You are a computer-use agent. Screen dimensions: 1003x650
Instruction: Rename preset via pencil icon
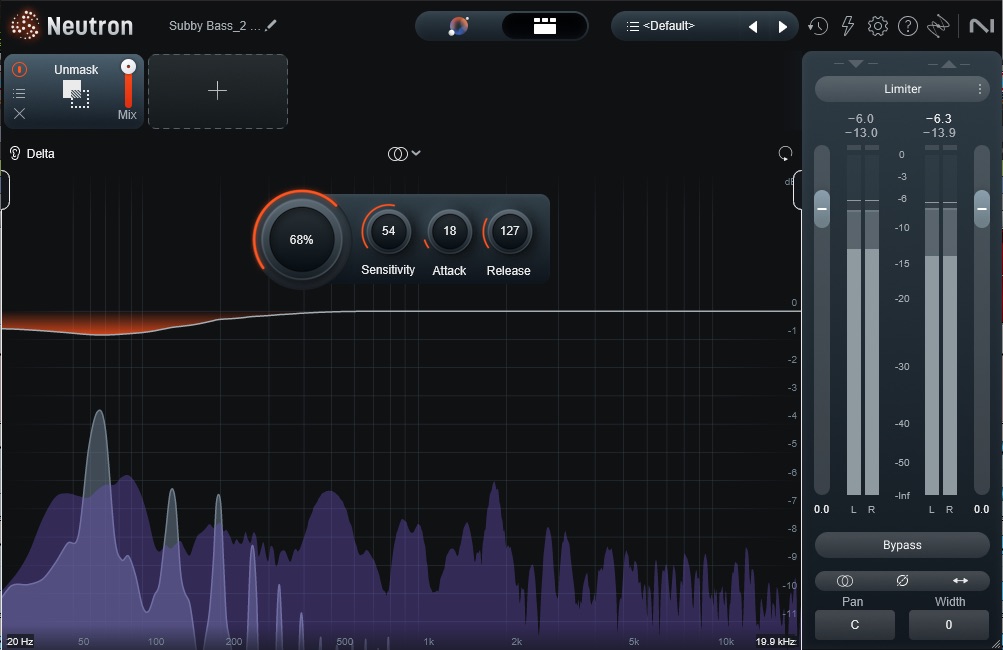271,25
